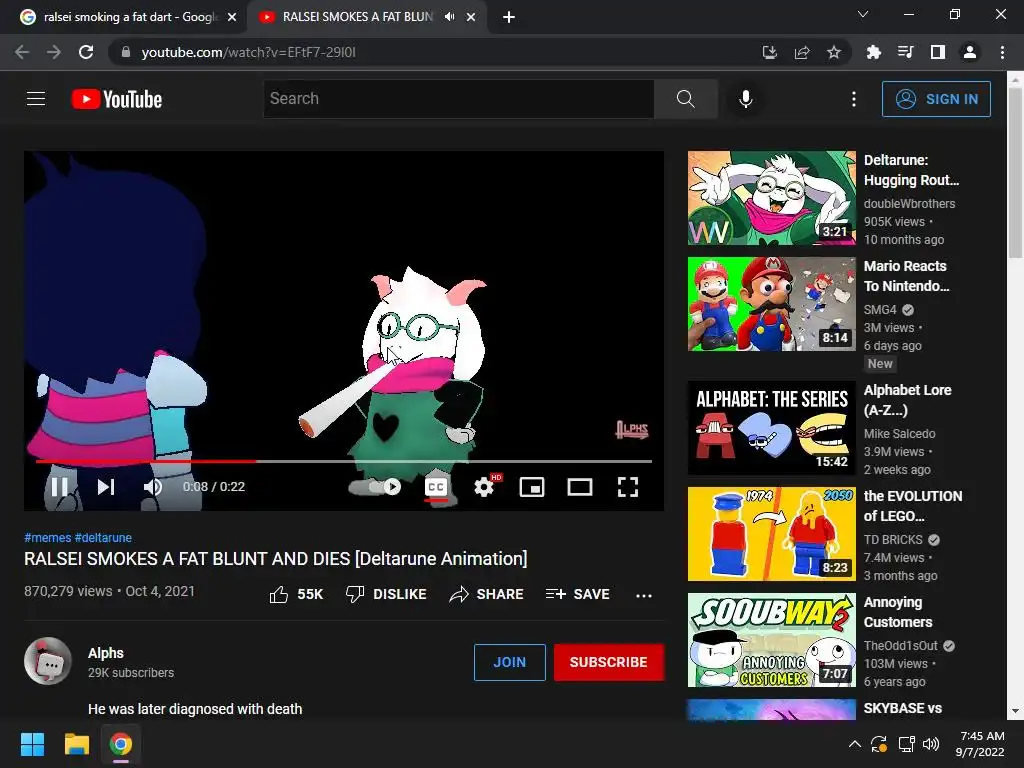The image size is (1024, 768).
Task: Mute tab via speaker icon
Action: pos(449,17)
